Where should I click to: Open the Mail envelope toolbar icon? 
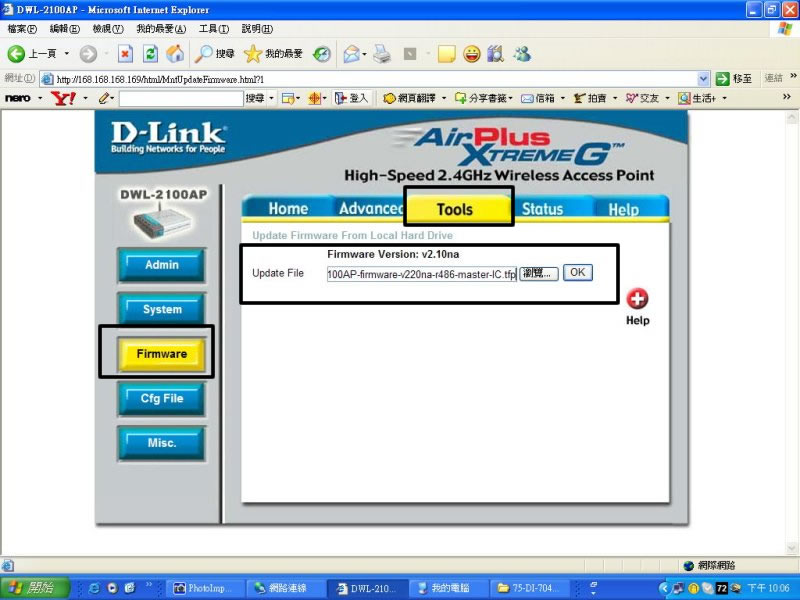pos(351,54)
